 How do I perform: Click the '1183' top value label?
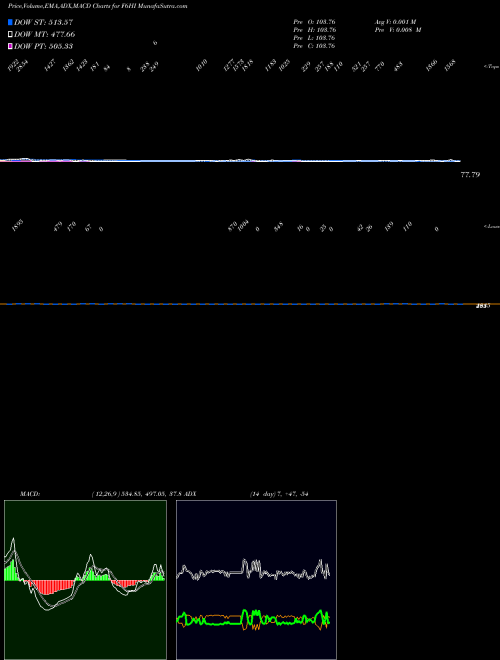[x=270, y=65]
